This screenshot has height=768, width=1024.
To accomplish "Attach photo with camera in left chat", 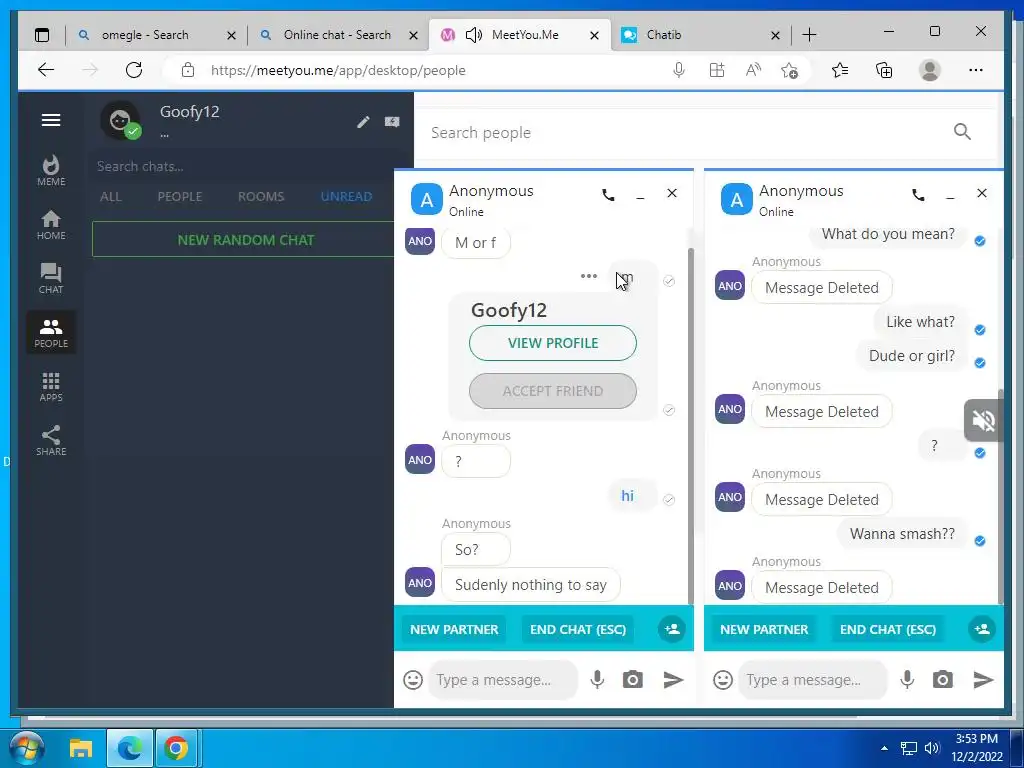I will click(x=632, y=680).
